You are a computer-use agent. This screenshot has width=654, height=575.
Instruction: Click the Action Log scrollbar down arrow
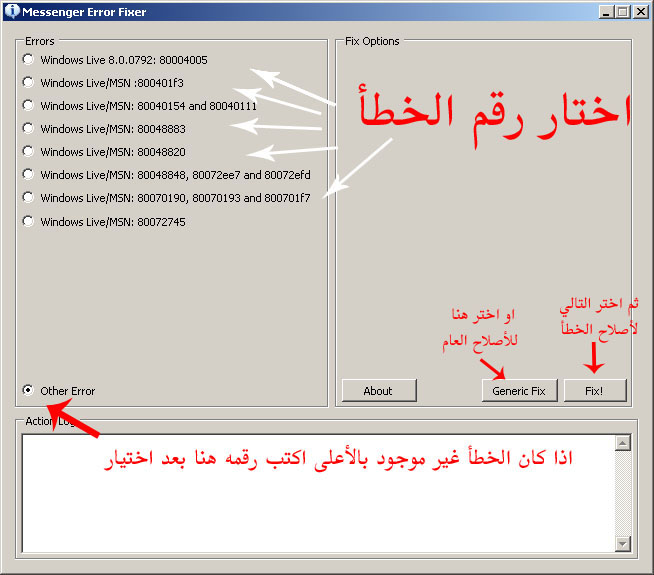[623, 543]
